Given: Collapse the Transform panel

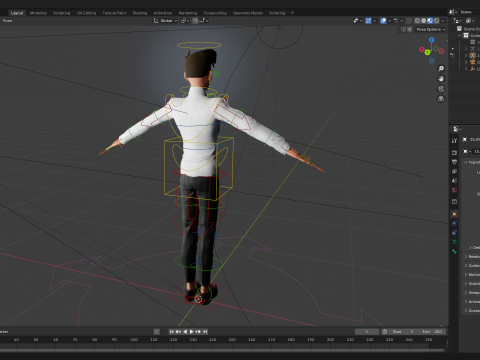Looking at the screenshot, I should (x=466, y=162).
